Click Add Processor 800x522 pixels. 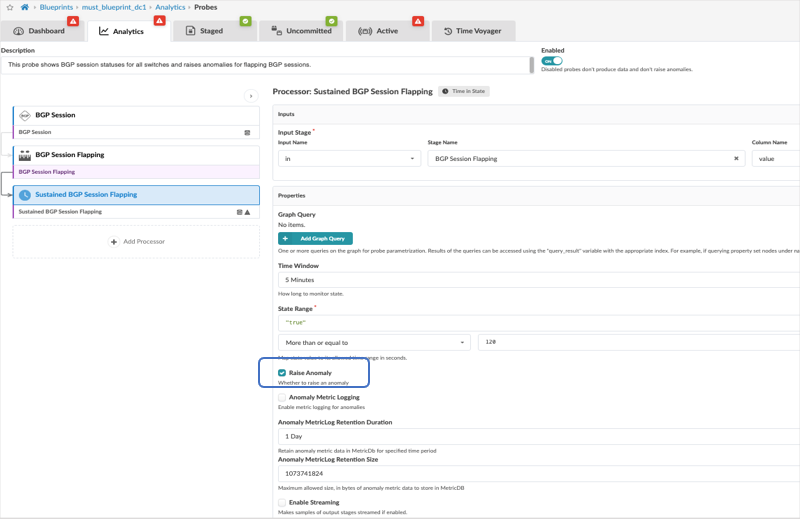click(x=137, y=242)
